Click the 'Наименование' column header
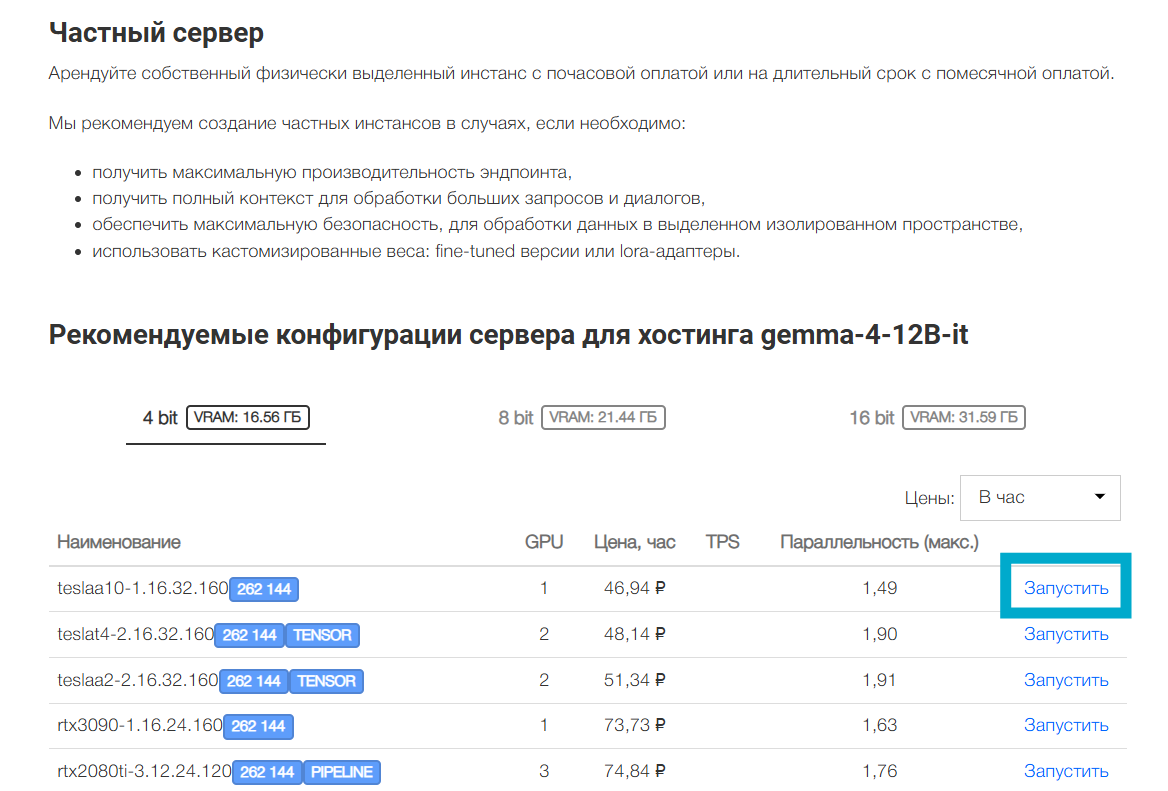 [118, 542]
